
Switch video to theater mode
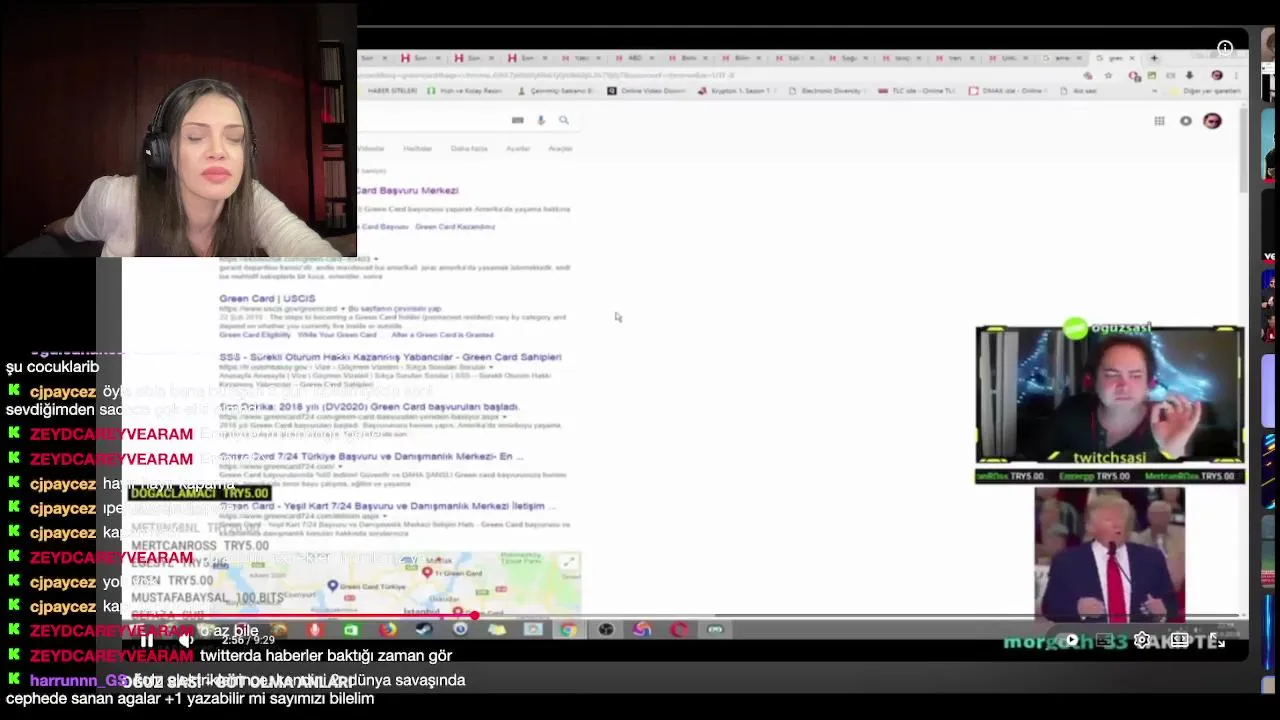point(1180,640)
